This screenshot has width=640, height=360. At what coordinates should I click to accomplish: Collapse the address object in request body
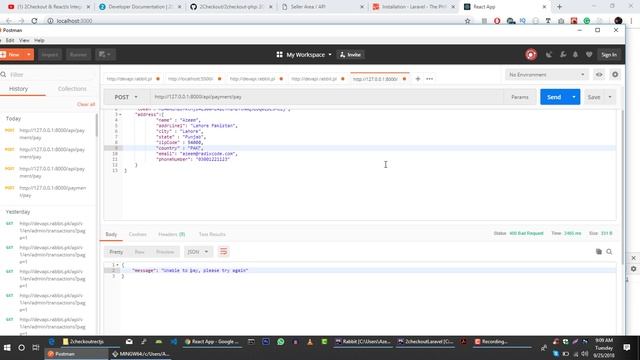pyautogui.click(x=120, y=115)
